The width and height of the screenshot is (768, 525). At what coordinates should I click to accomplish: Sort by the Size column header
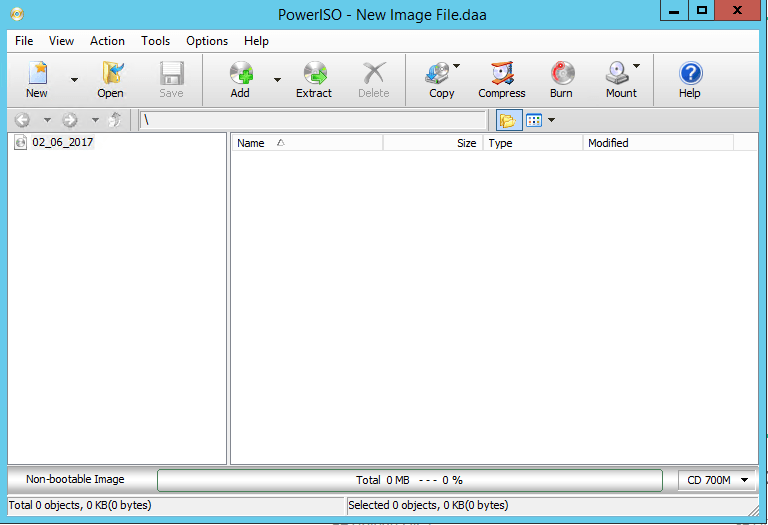pos(433,143)
